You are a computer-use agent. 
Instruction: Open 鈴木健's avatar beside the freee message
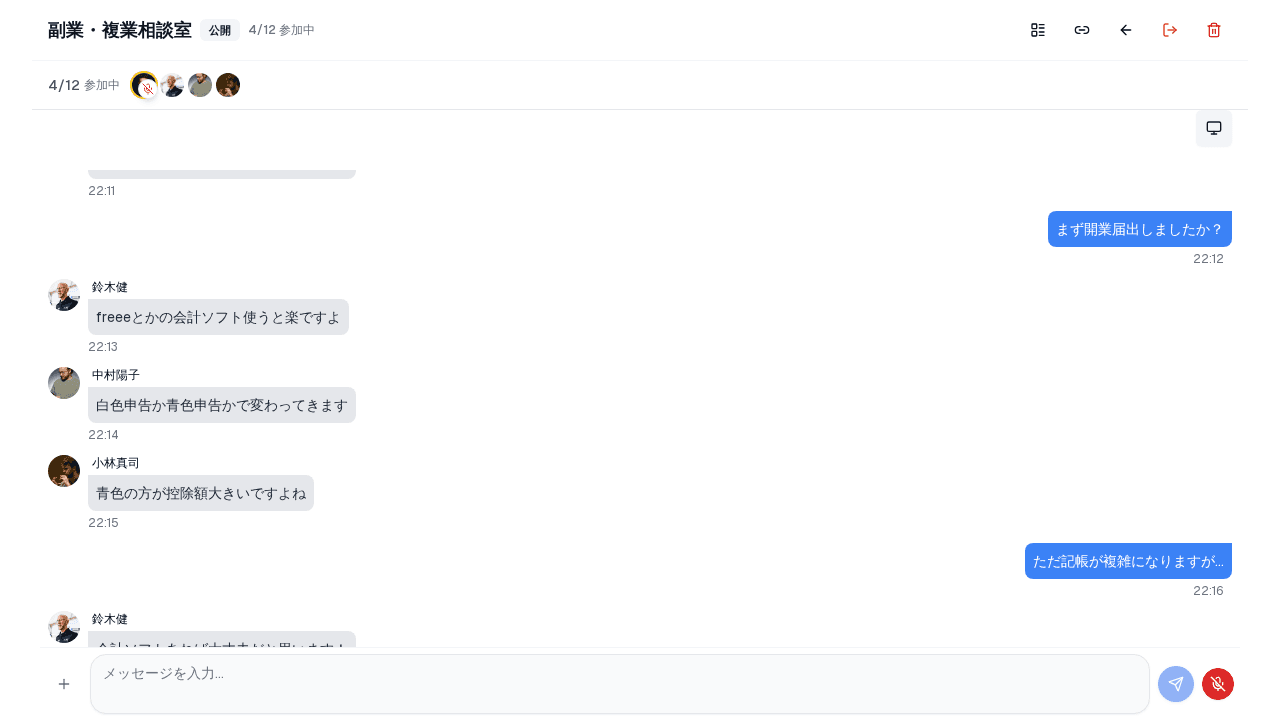64,295
